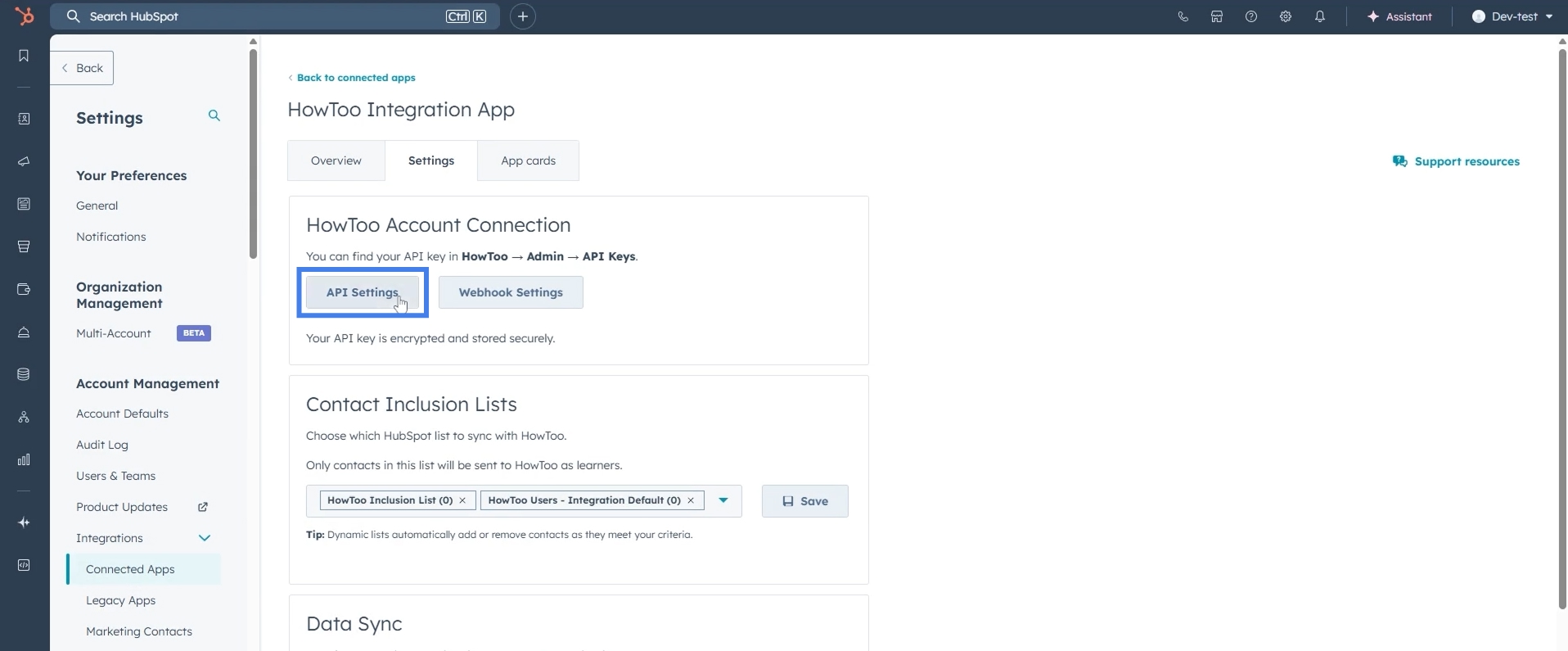Image resolution: width=1568 pixels, height=651 pixels.
Task: Open General preferences
Action: click(97, 206)
